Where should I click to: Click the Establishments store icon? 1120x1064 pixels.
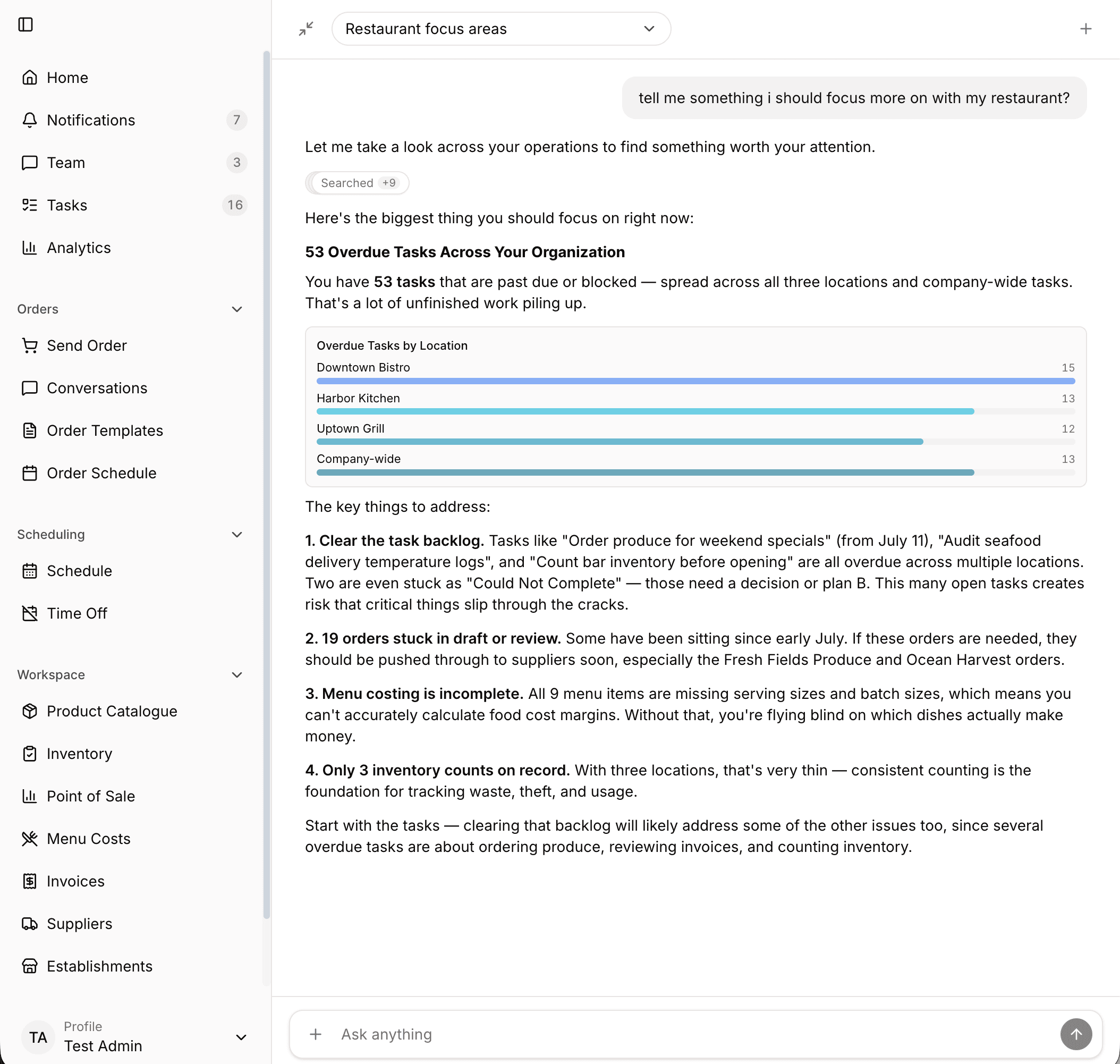(x=30, y=966)
